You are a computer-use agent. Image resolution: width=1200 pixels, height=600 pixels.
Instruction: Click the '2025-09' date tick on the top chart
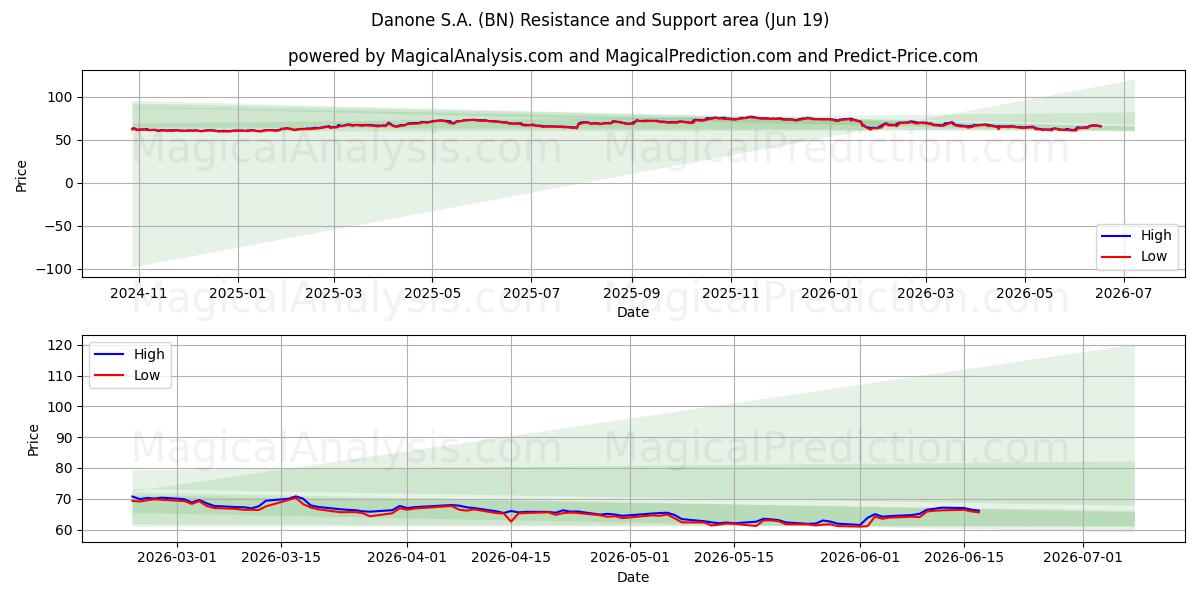632,293
